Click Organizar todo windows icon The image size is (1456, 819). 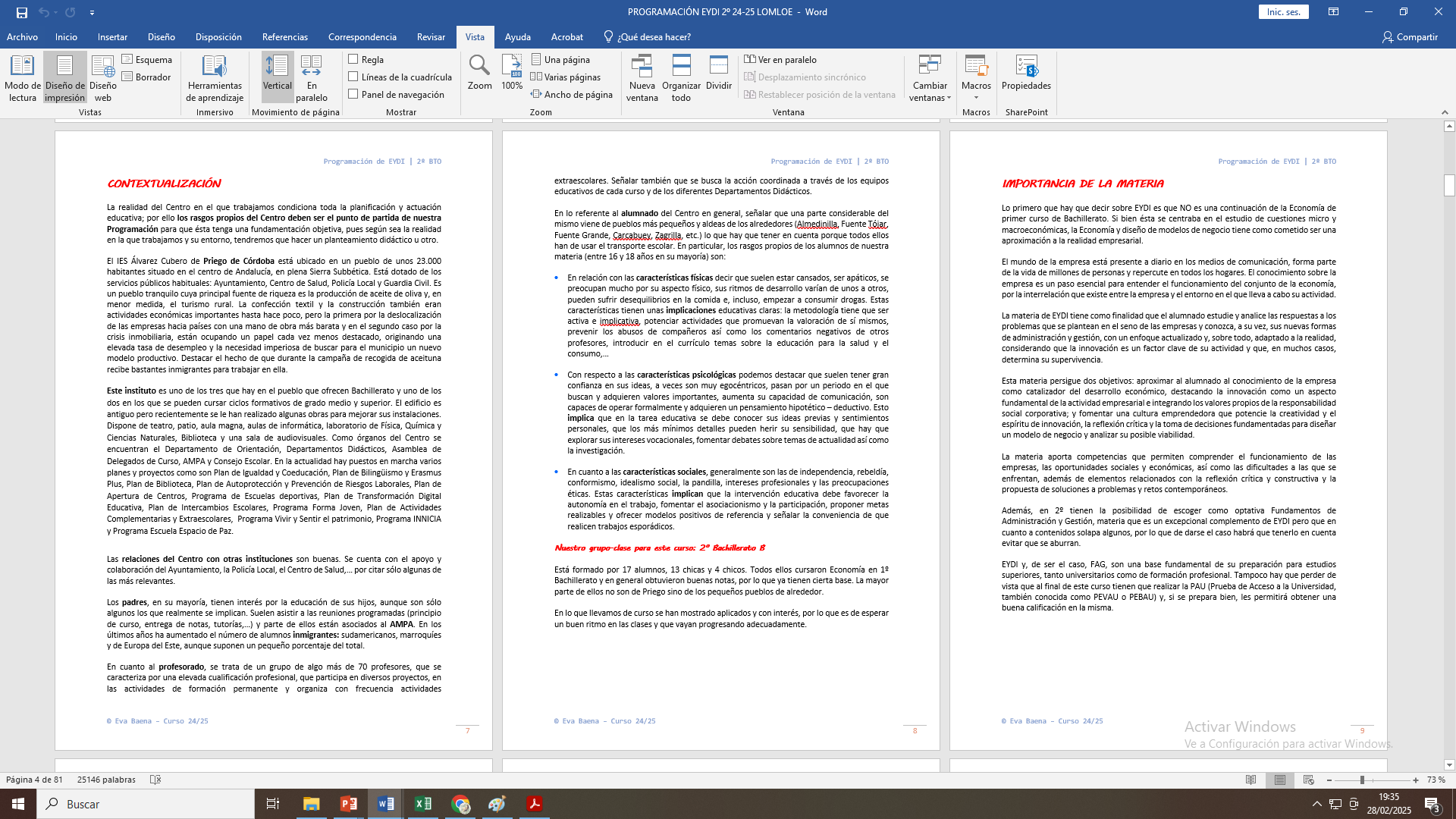[681, 77]
